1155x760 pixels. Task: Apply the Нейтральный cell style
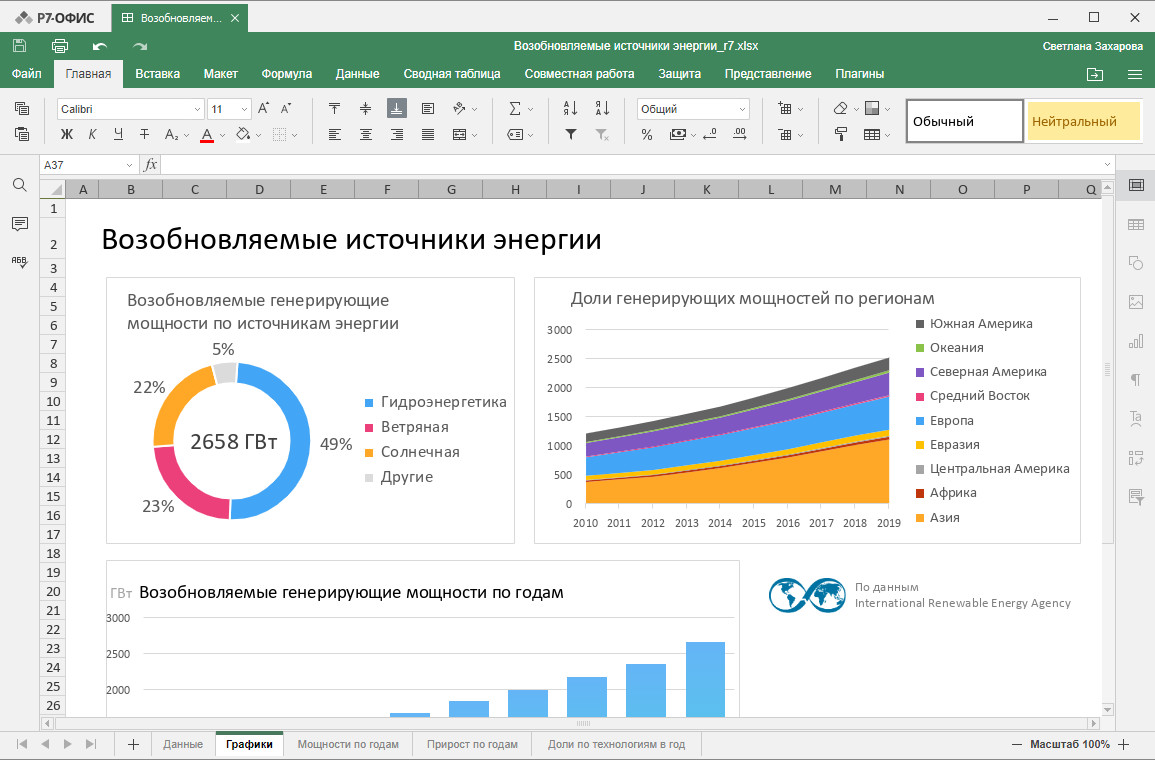[1083, 120]
